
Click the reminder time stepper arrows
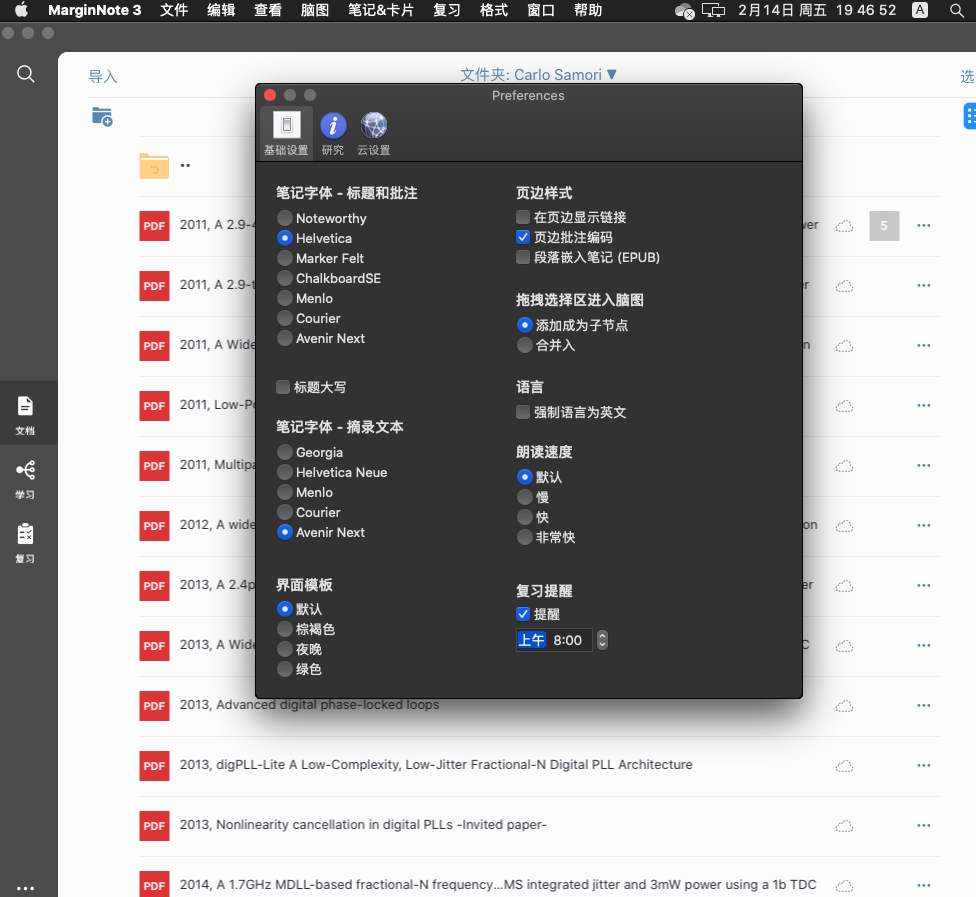(x=602, y=640)
